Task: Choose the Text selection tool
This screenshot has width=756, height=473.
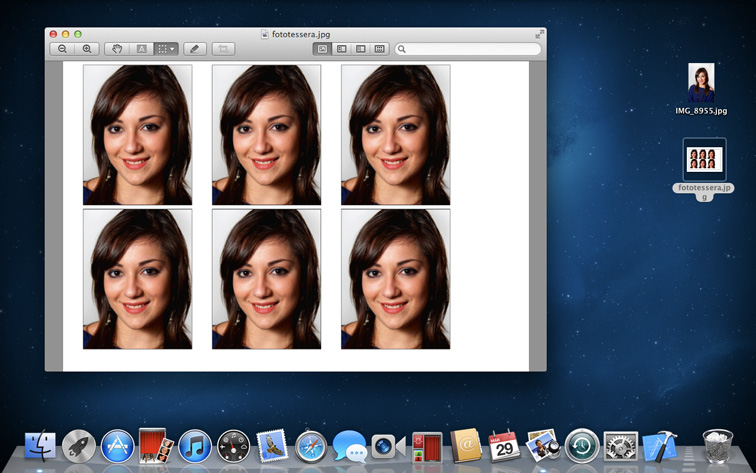Action: click(141, 49)
